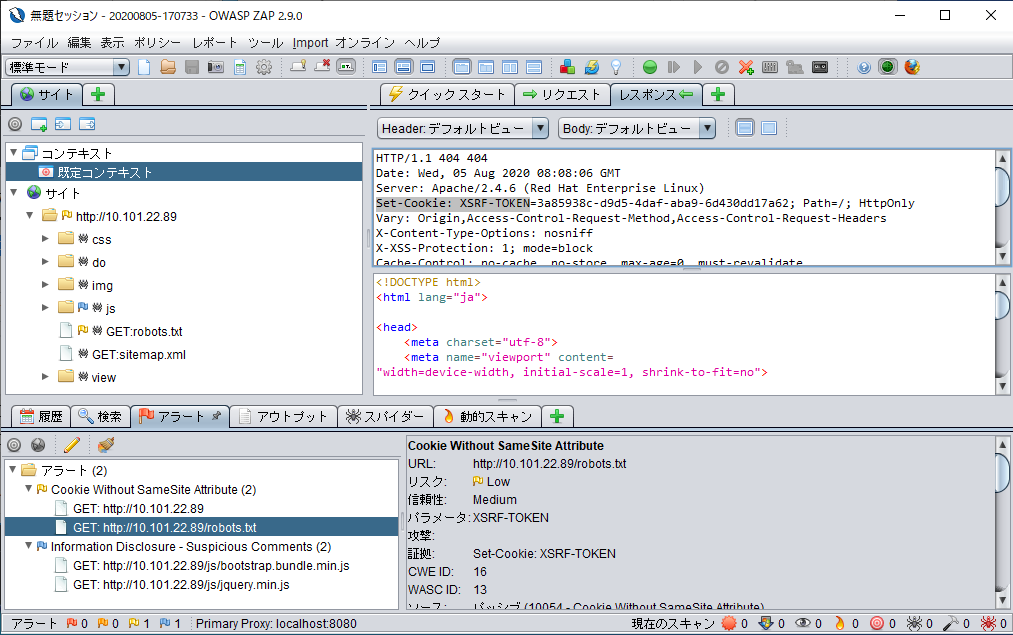
Task: Open the 履歴 history tab
Action: tap(41, 417)
